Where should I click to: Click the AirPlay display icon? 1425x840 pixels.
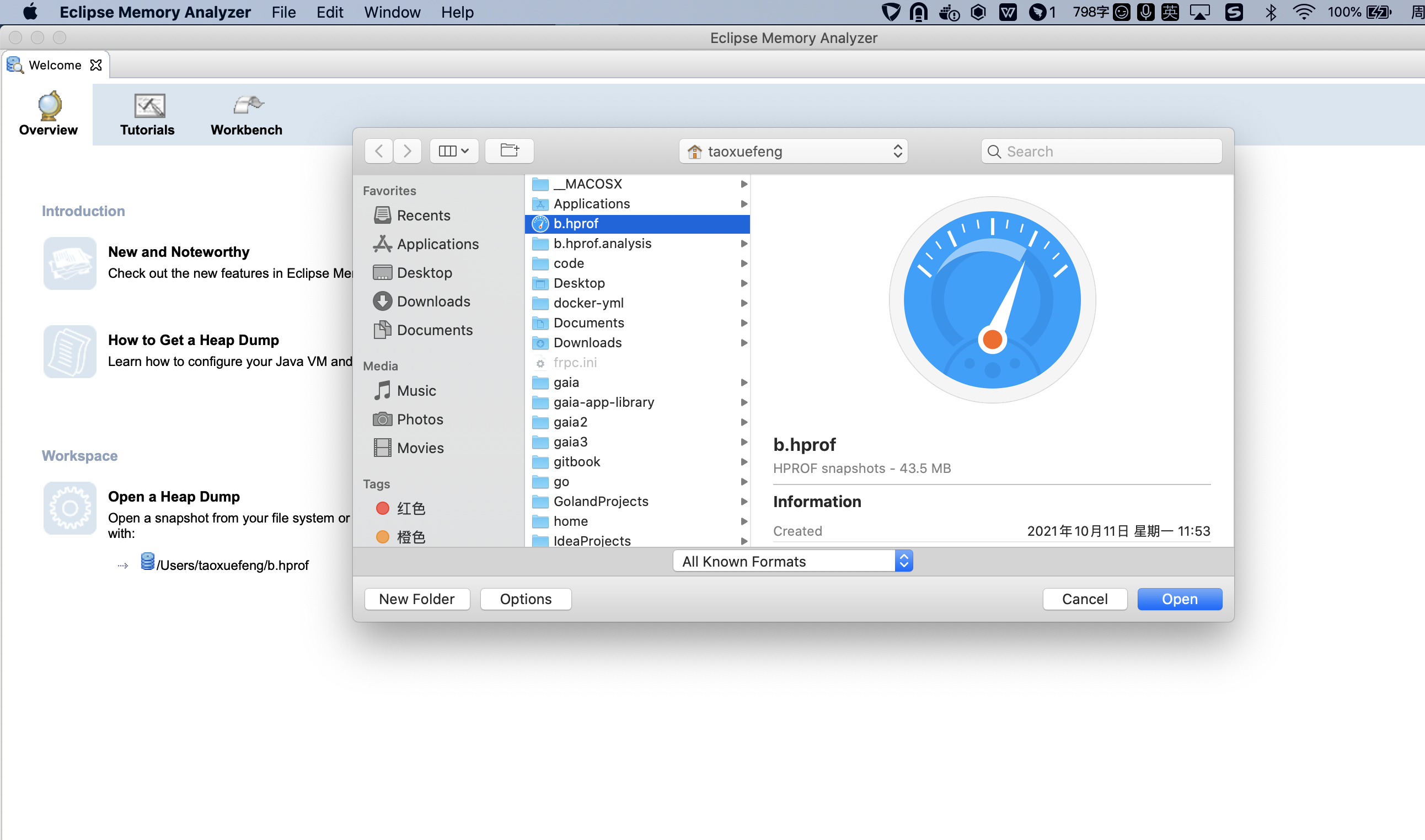coord(1199,12)
